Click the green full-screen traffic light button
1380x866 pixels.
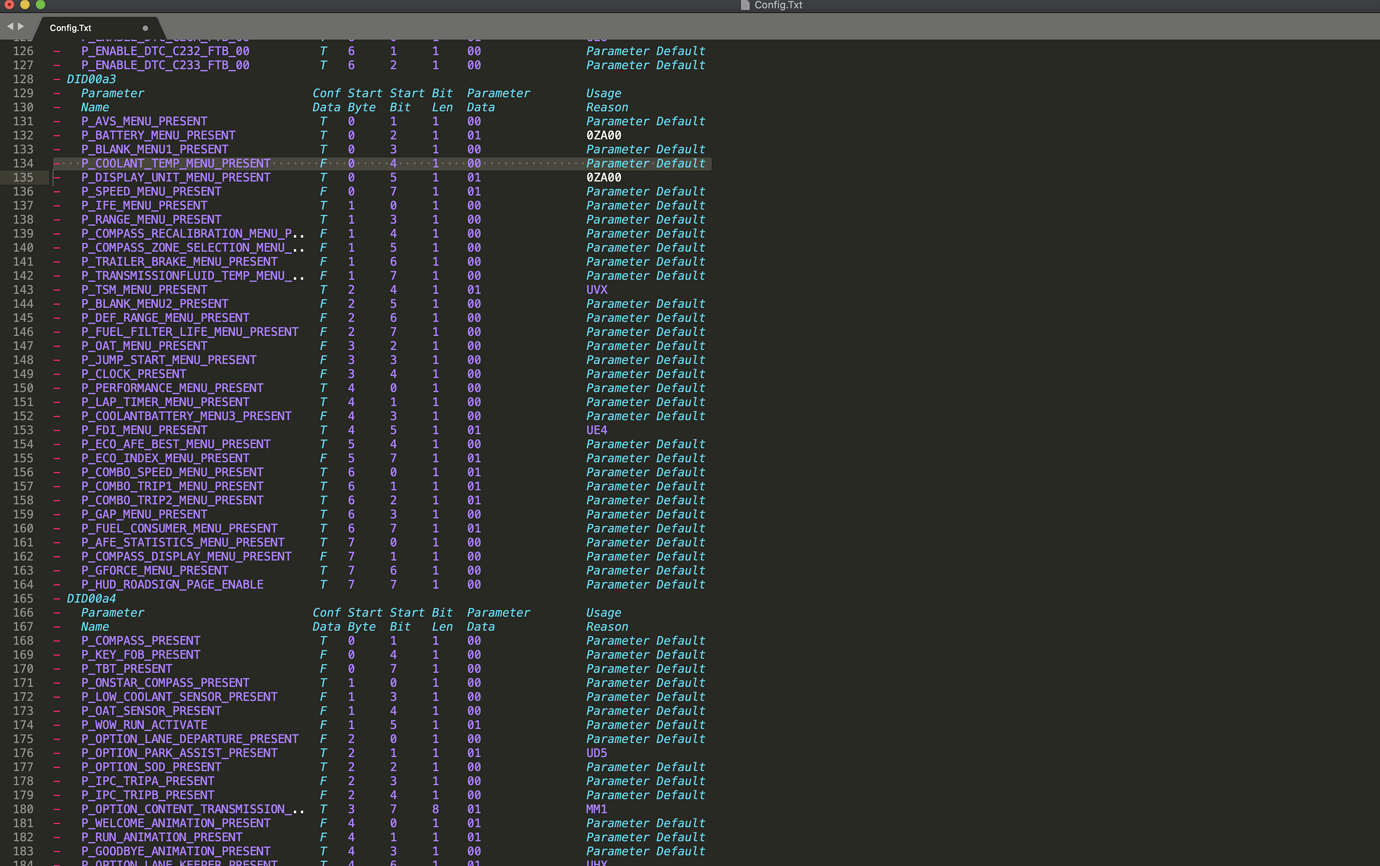[x=40, y=5]
